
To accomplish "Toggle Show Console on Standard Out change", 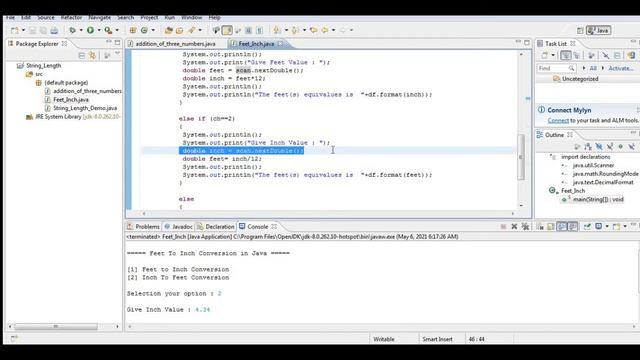I will click(562, 227).
